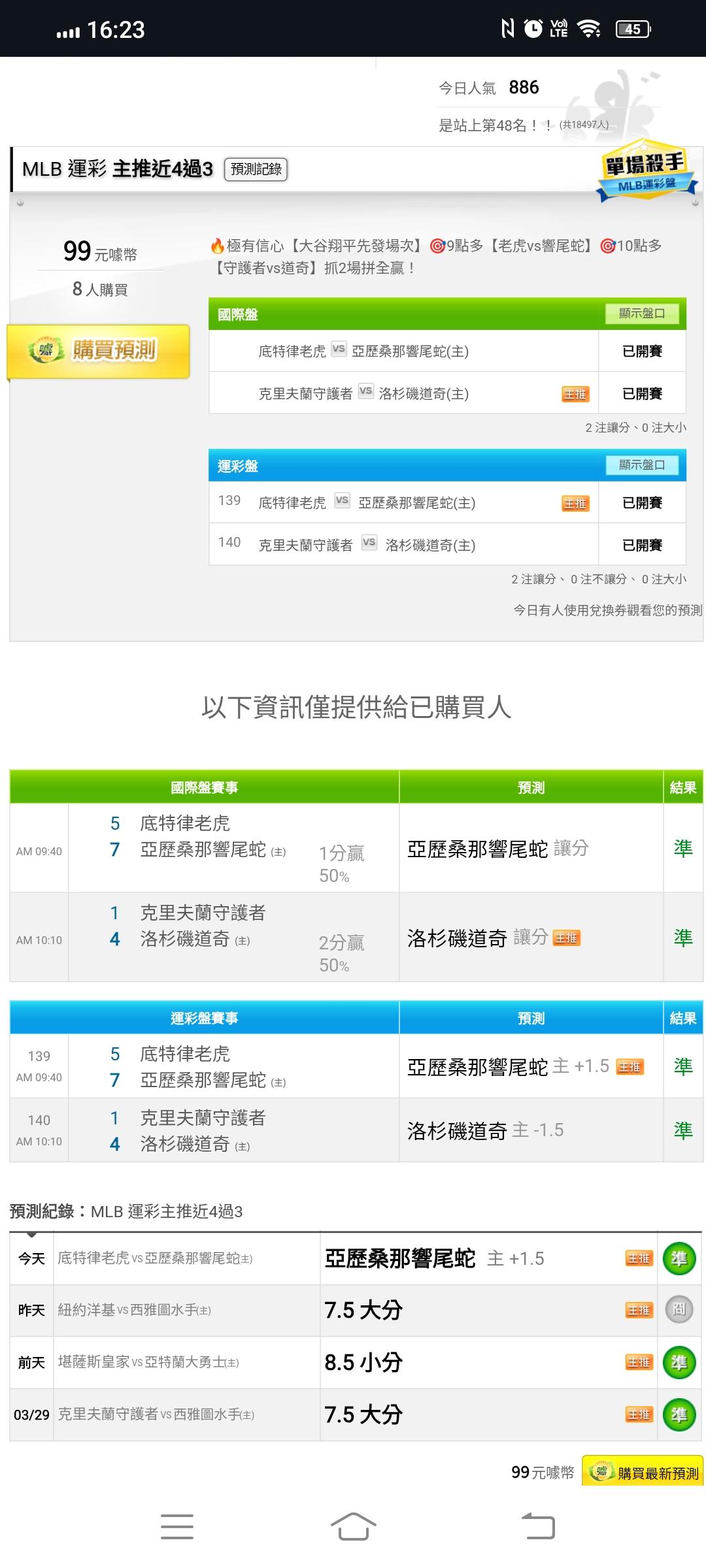Screen dimensions: 706x1568
Task: Select the 國際盤 section header
Action: 447,314
